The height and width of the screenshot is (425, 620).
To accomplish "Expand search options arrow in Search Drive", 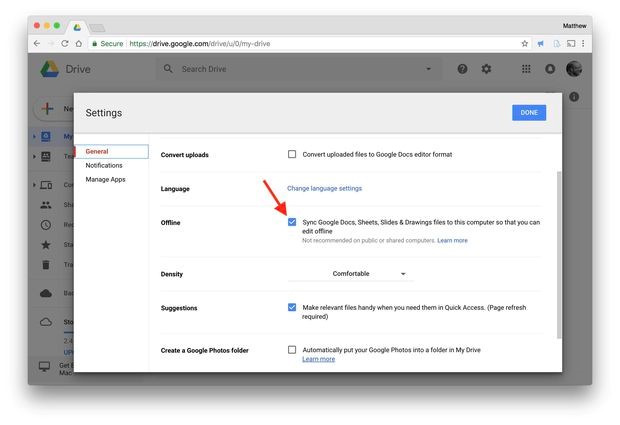I will [429, 69].
